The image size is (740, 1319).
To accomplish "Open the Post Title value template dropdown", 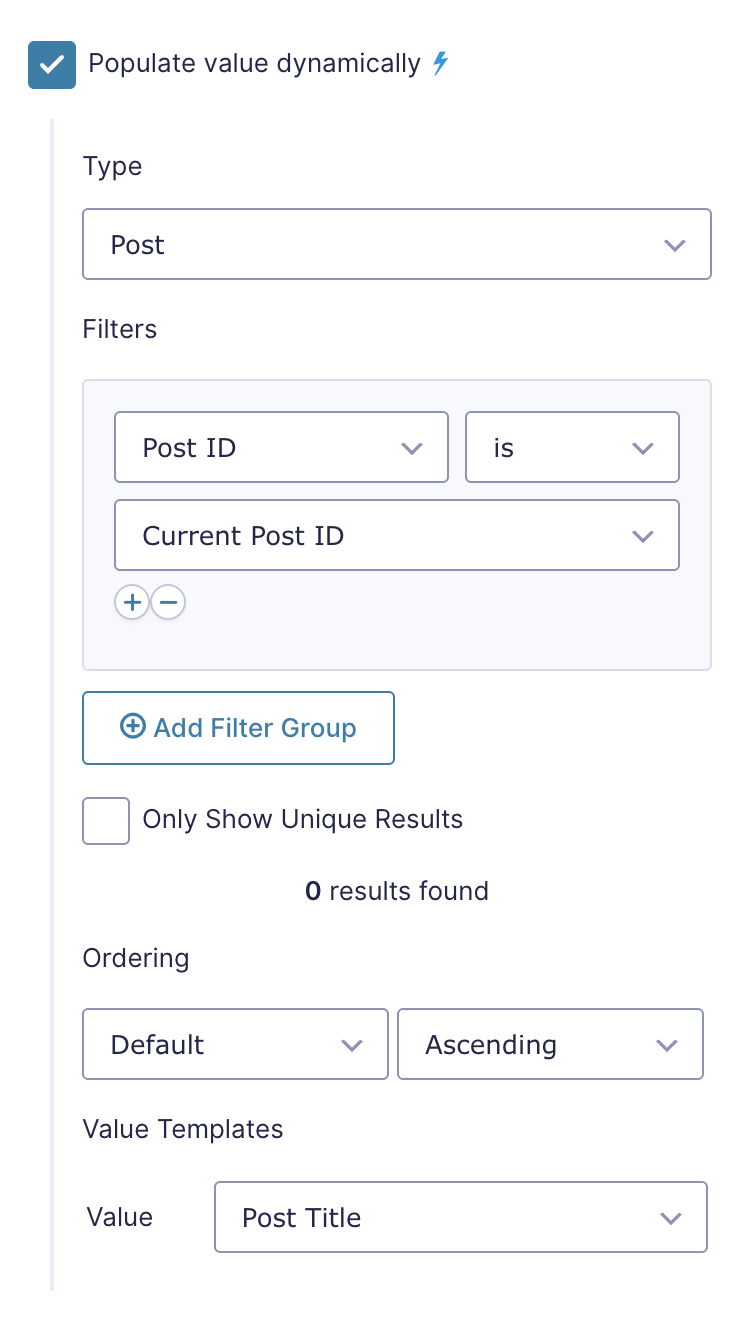I will [461, 1217].
